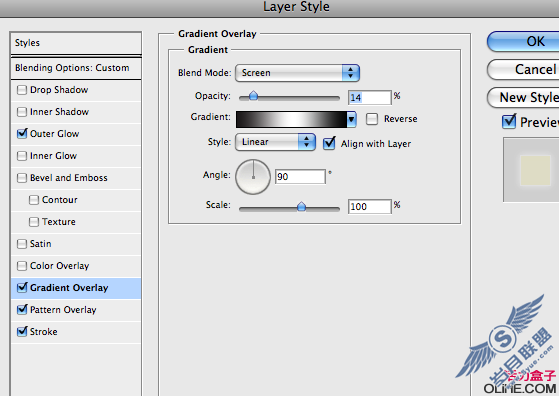Screen dimensions: 559x396
Task: Select the Texture label row
Action: point(76,222)
